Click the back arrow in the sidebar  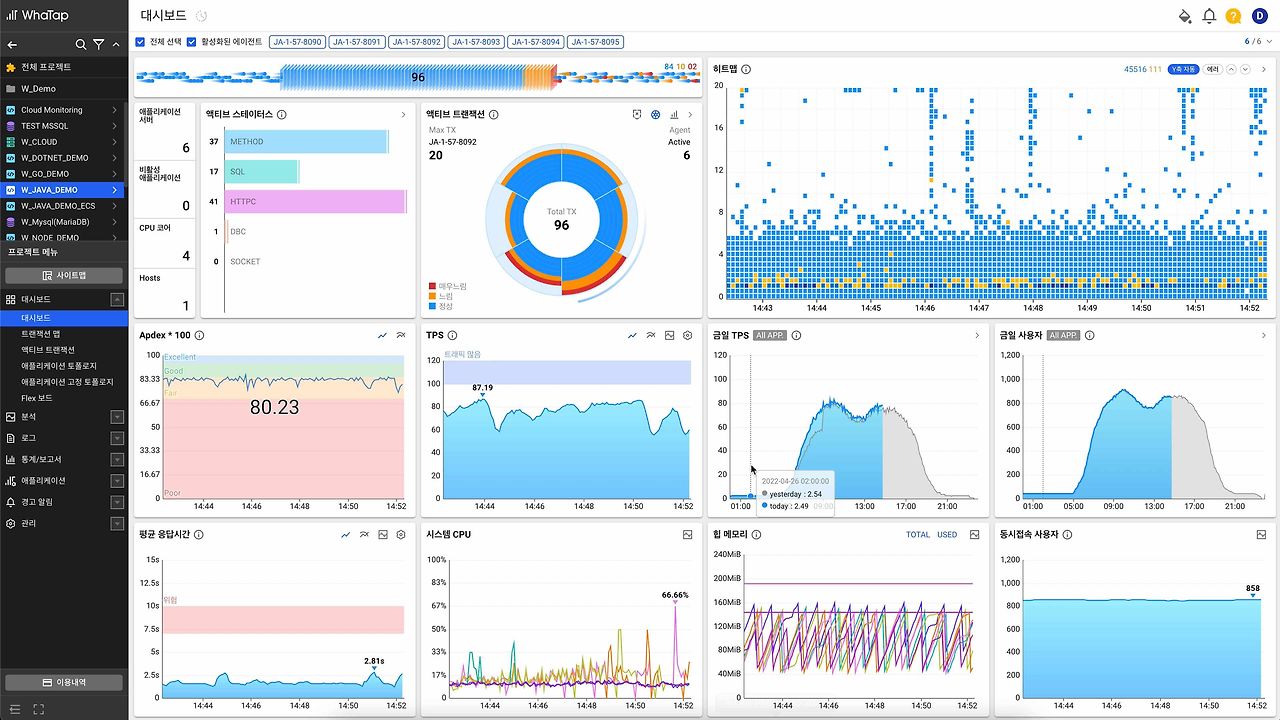point(12,45)
